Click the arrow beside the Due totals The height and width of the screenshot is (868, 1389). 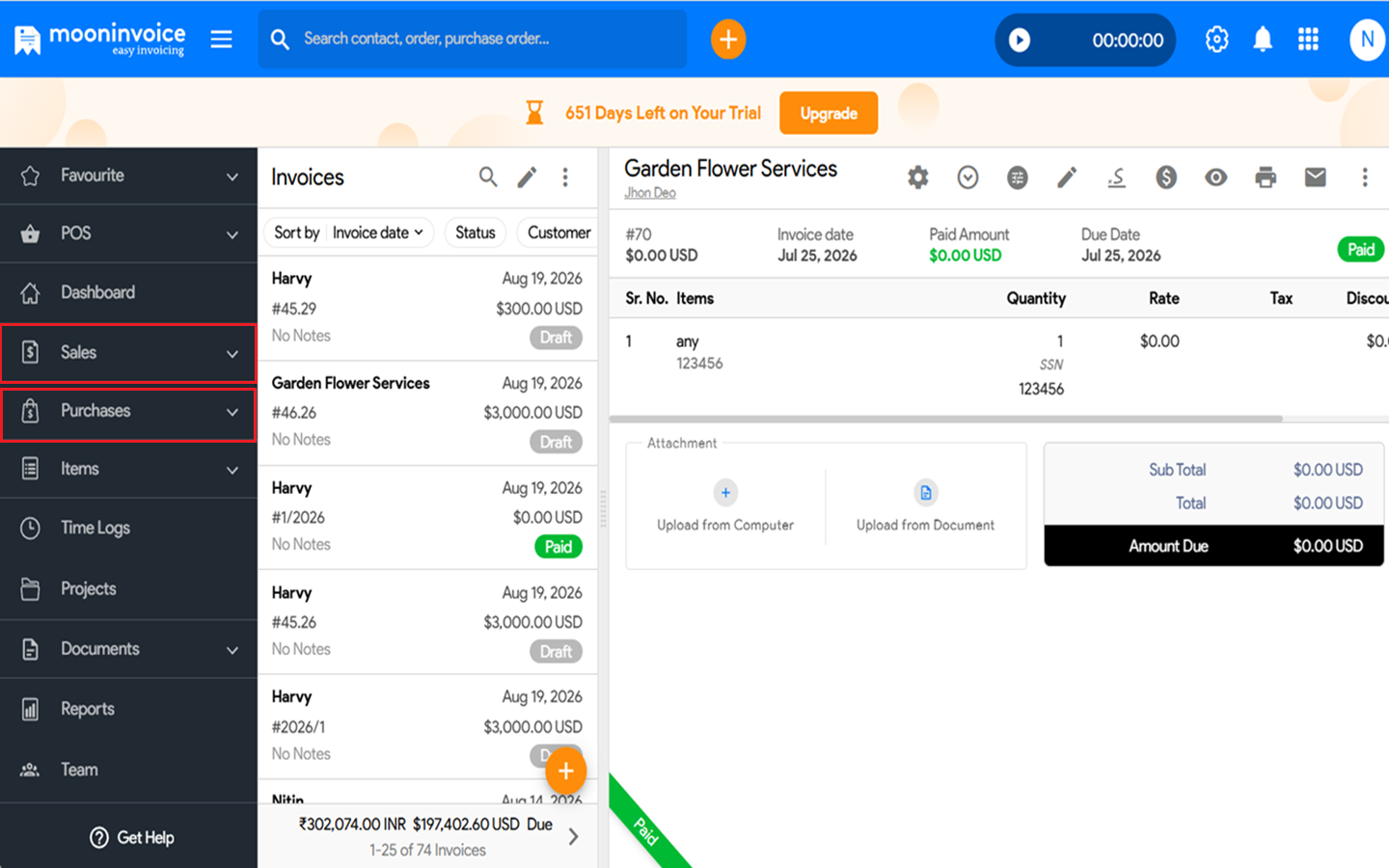coord(574,836)
